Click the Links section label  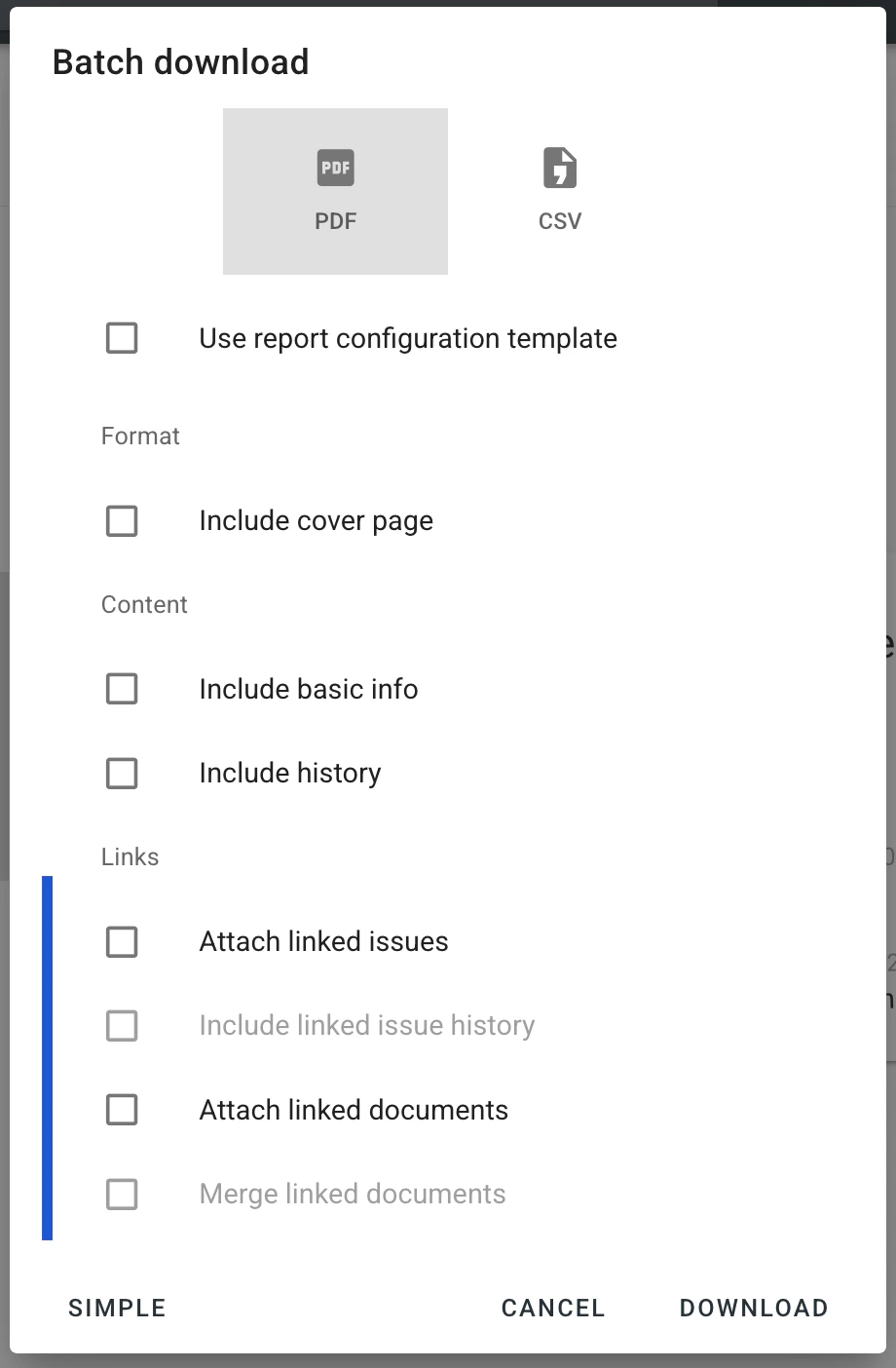click(x=130, y=856)
